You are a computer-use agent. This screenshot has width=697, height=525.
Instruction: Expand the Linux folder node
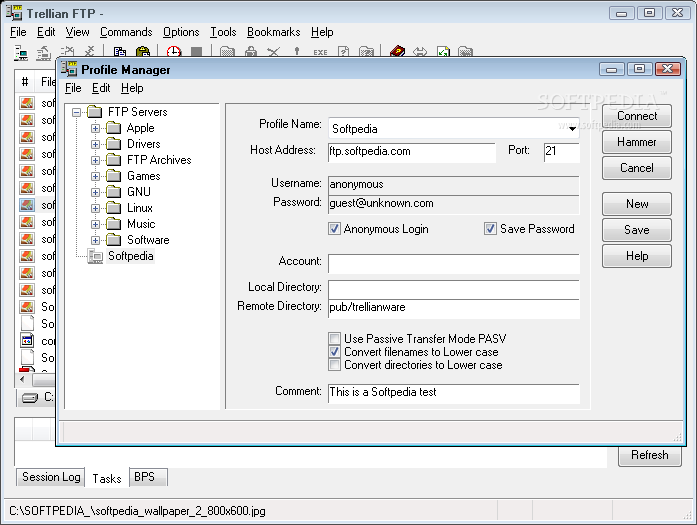click(95, 208)
